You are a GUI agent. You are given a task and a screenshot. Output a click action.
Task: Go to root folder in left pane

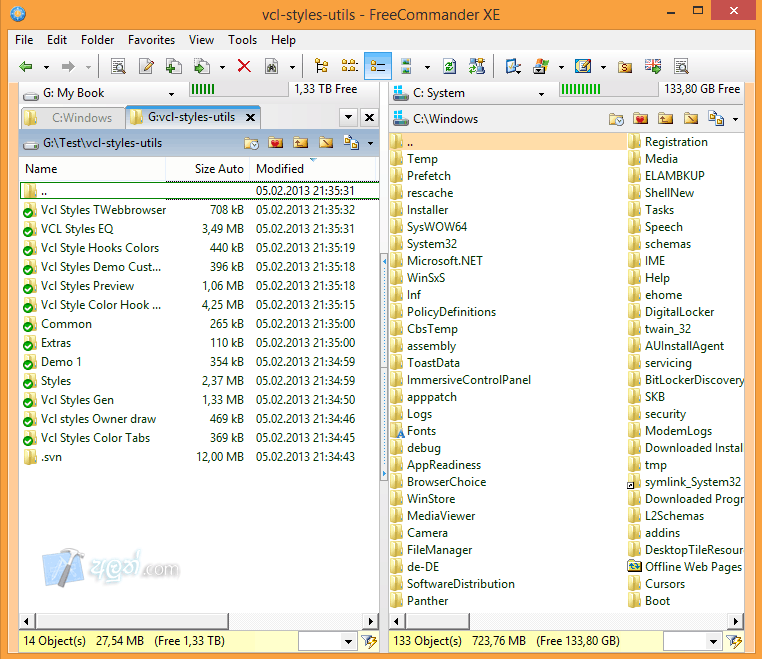326,143
